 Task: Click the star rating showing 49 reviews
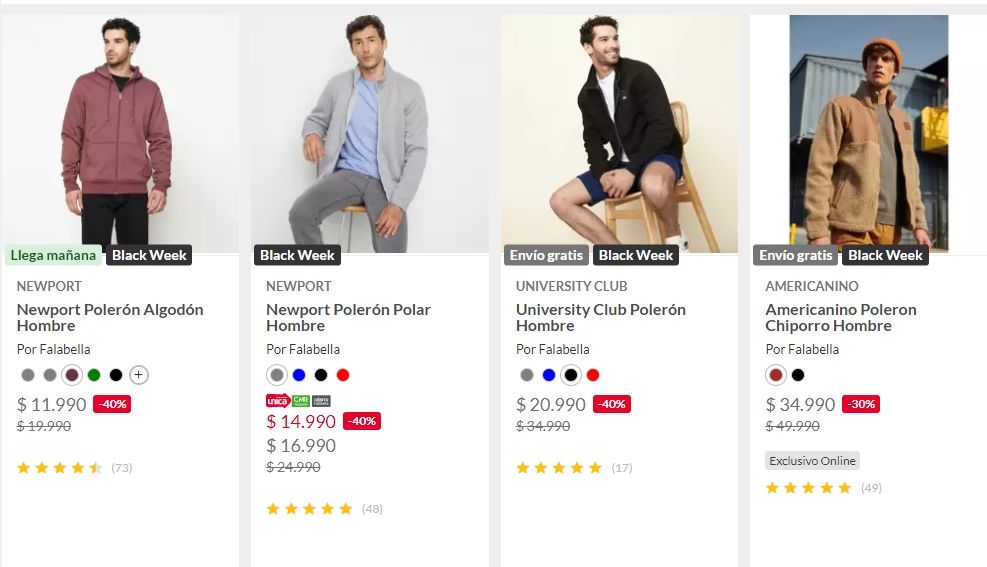click(x=808, y=488)
